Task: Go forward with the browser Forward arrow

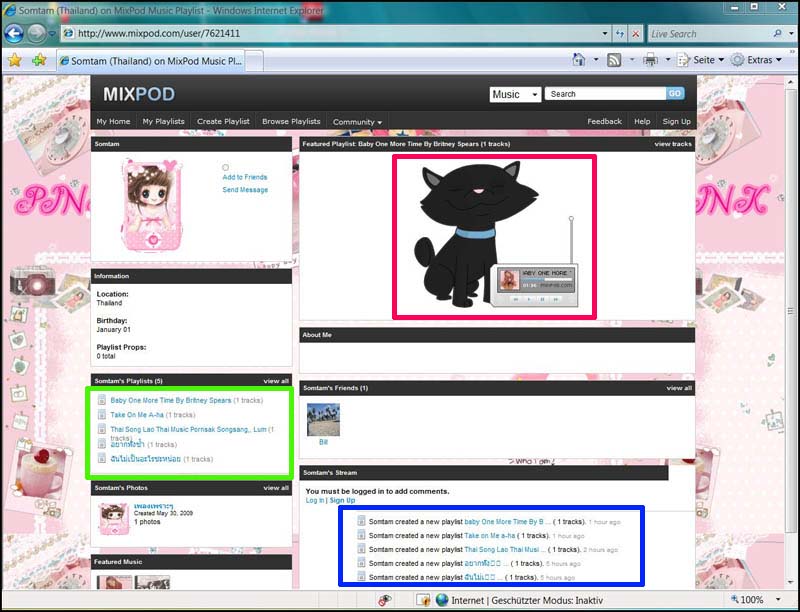Action: pyautogui.click(x=36, y=34)
